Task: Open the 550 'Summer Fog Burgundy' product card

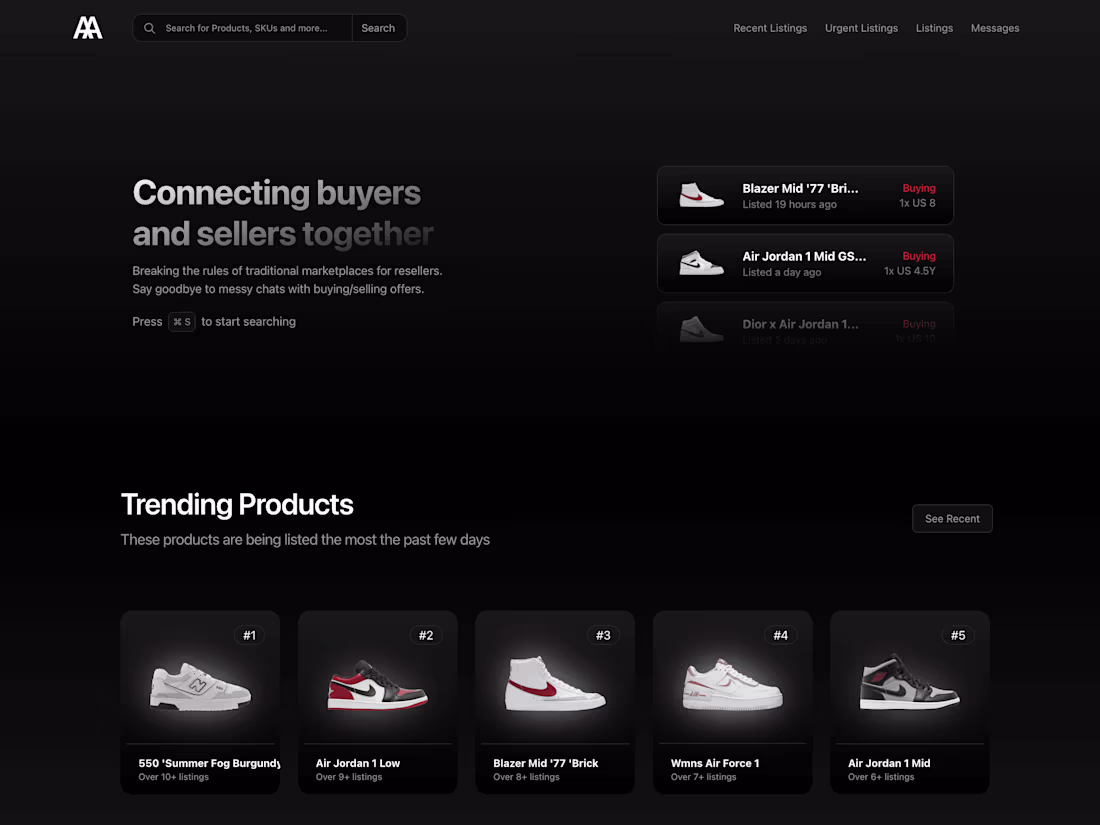Action: [200, 700]
